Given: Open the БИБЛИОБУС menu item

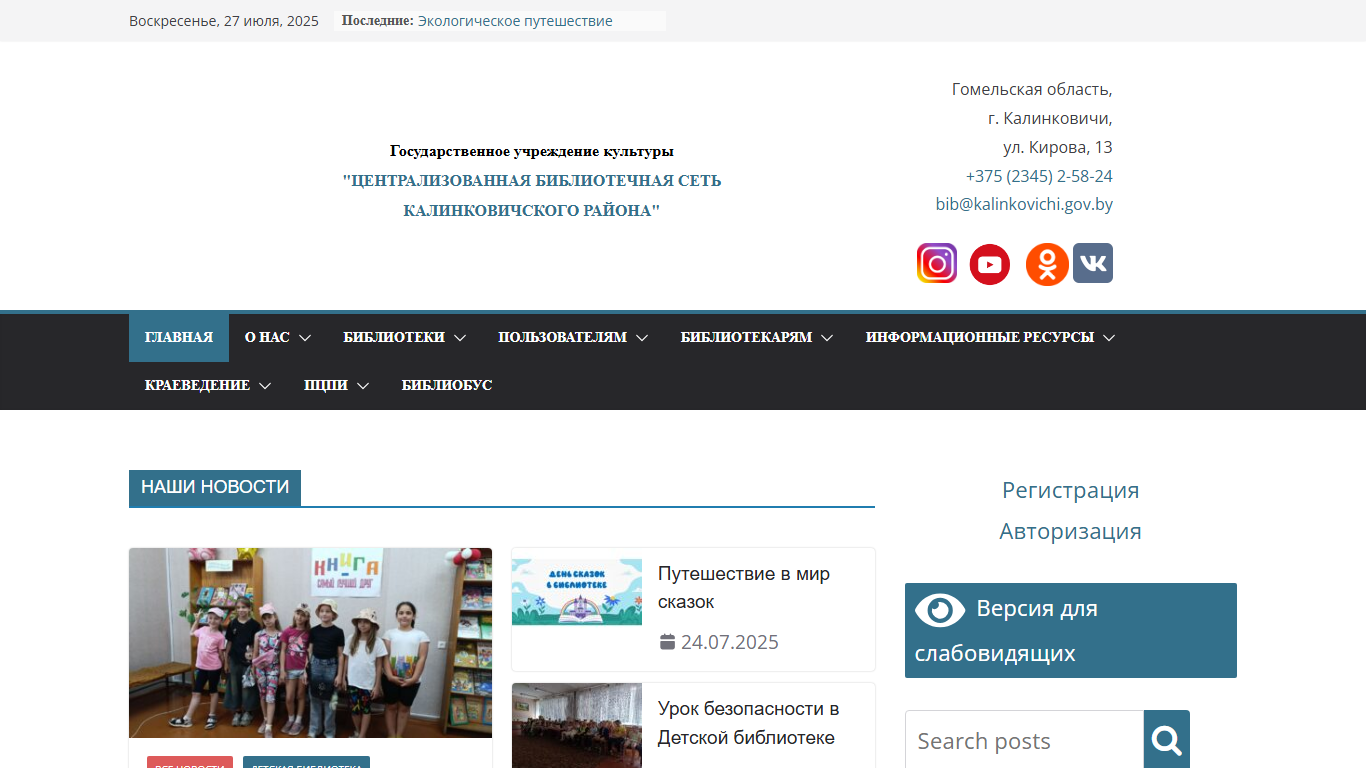Looking at the screenshot, I should coord(447,386).
